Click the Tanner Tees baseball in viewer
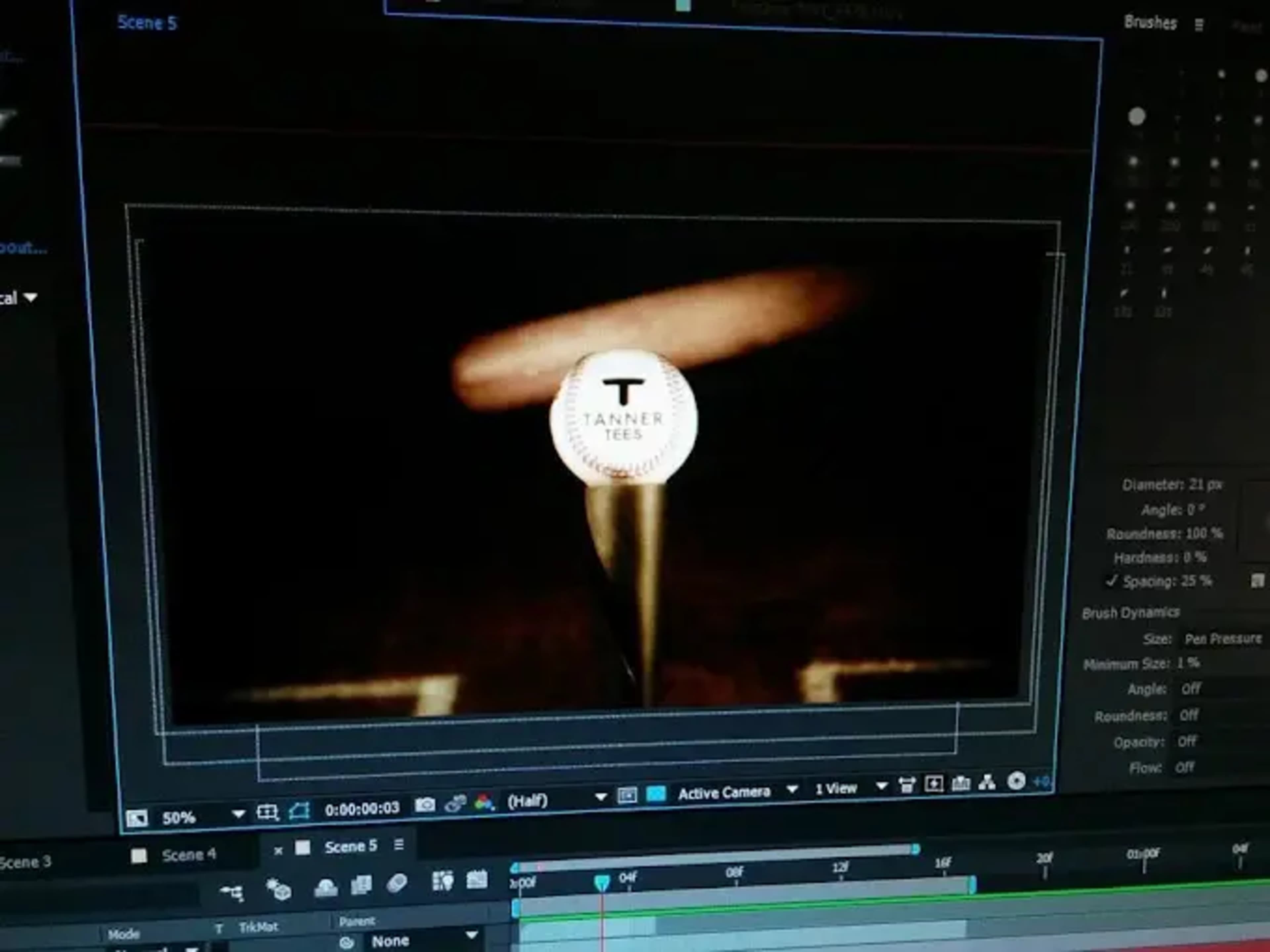The height and width of the screenshot is (952, 1270). [623, 417]
